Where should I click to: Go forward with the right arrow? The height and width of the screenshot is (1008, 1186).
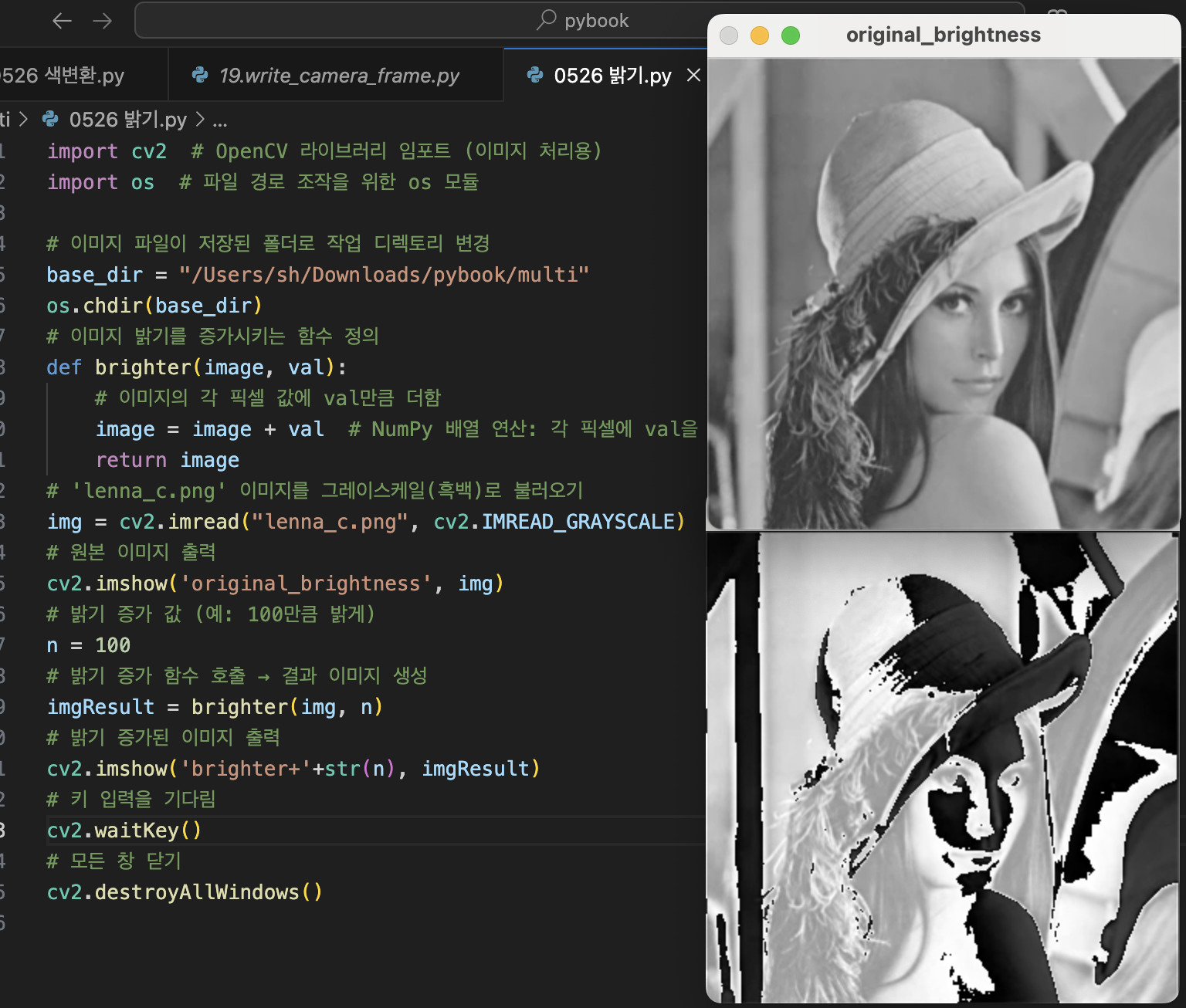click(102, 21)
